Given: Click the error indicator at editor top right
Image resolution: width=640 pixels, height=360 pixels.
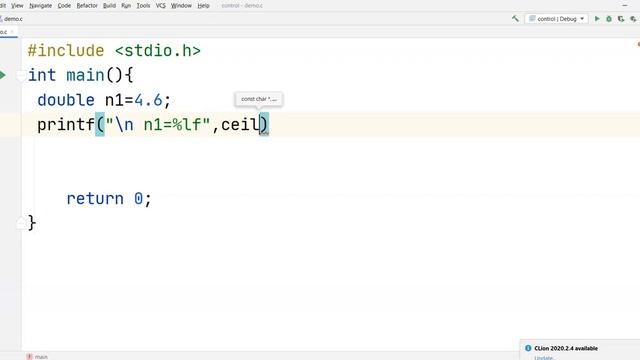Looking at the screenshot, I should pyautogui.click(x=638, y=44).
